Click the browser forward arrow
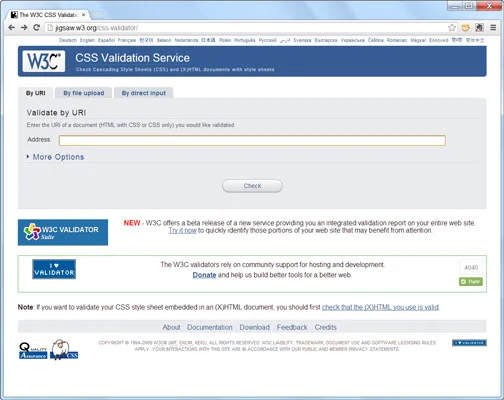The height and width of the screenshot is (400, 504). pos(24,28)
